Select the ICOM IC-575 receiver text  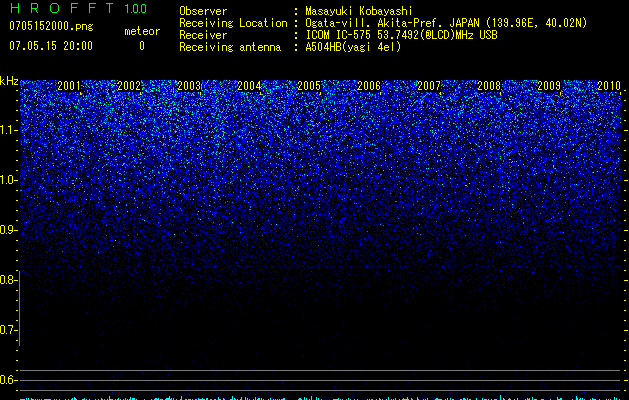(x=401, y=35)
